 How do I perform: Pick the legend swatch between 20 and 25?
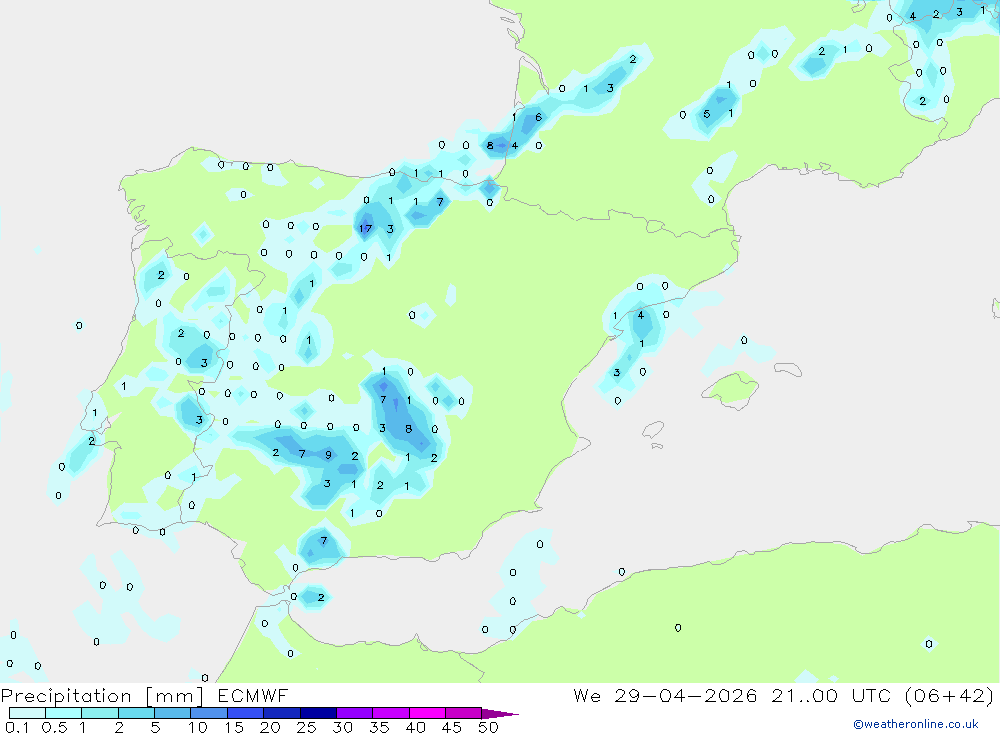coord(282,713)
